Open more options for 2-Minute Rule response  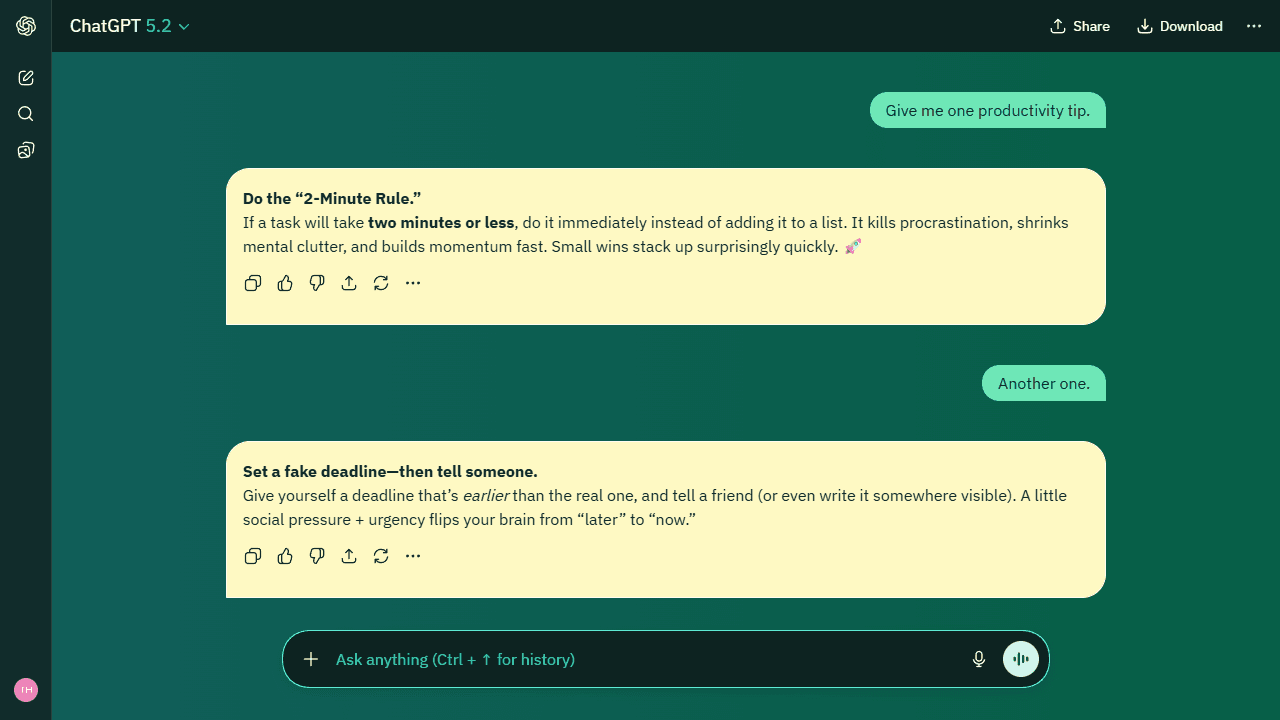click(413, 283)
